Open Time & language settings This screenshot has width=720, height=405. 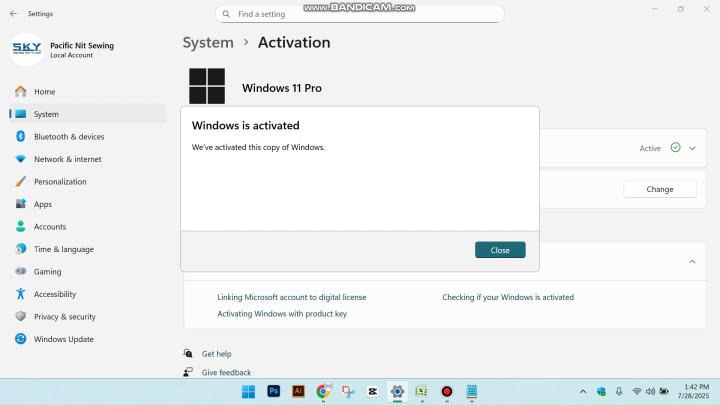87,249
